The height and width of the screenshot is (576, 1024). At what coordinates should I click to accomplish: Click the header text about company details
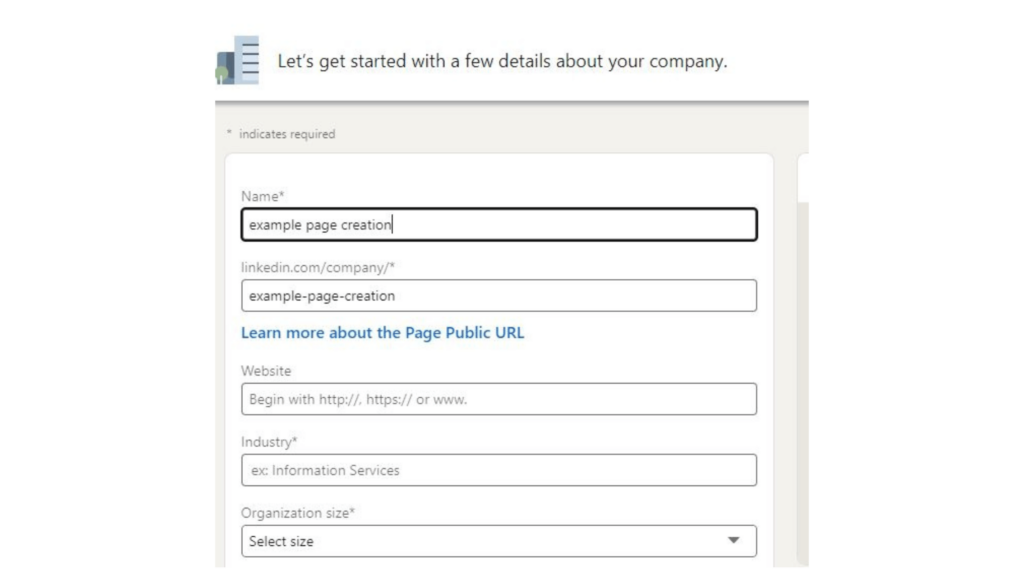(498, 60)
